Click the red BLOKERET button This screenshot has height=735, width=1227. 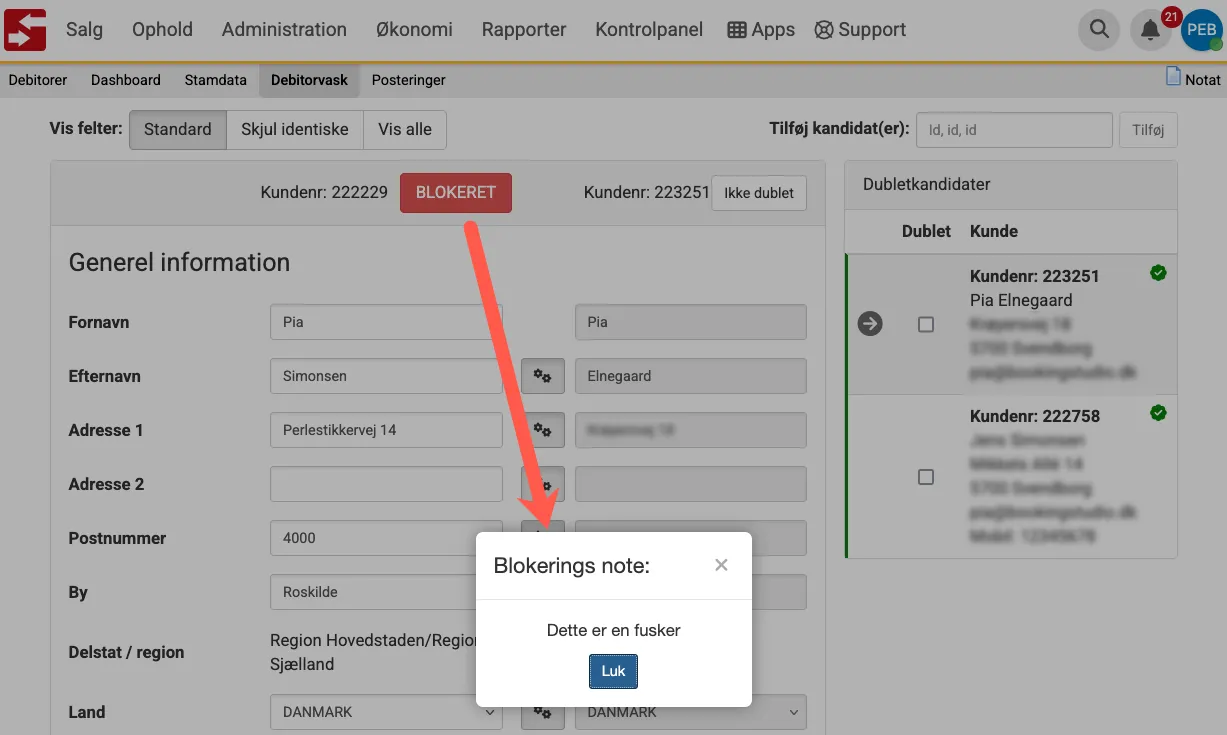click(455, 193)
